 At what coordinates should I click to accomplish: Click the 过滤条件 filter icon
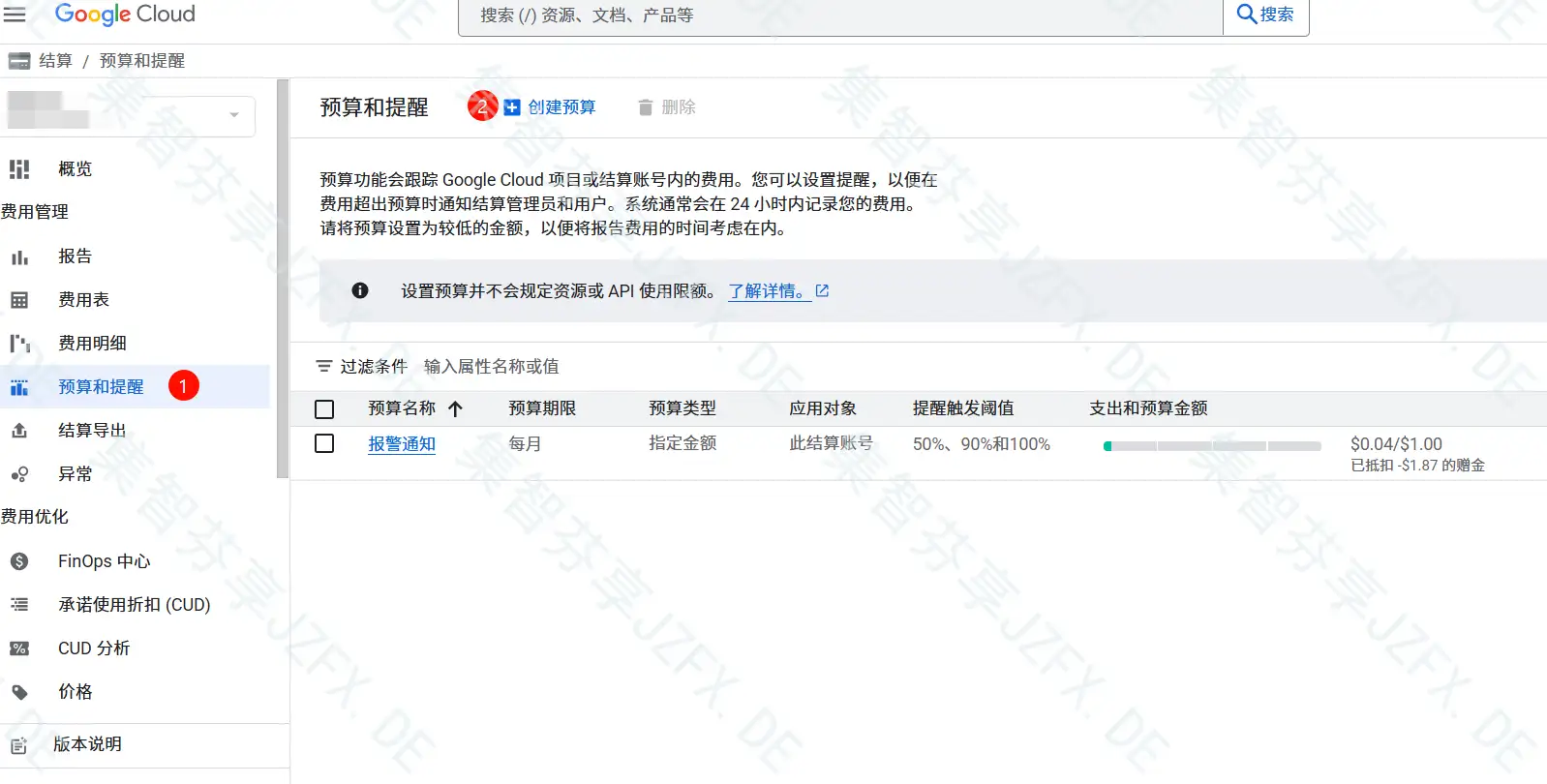[324, 367]
